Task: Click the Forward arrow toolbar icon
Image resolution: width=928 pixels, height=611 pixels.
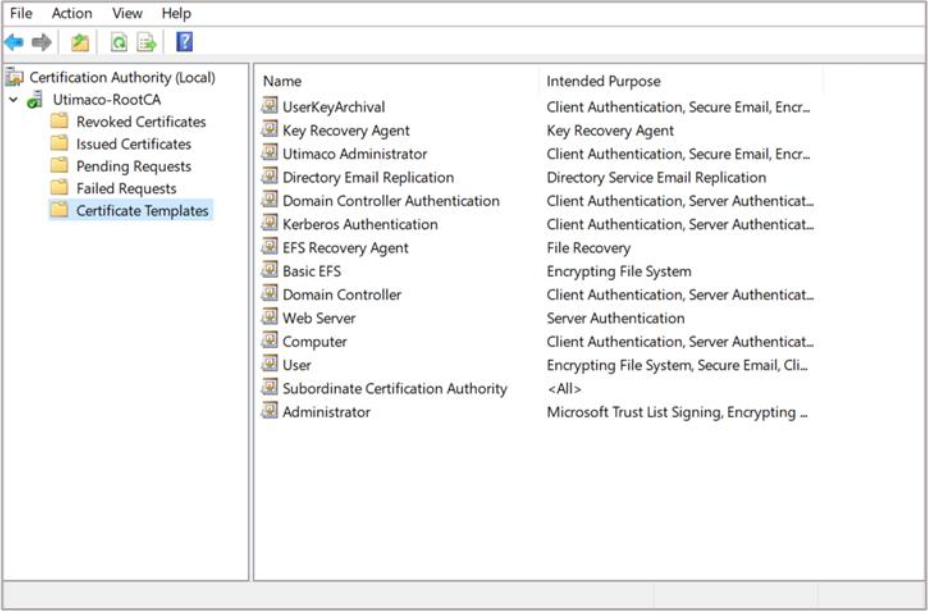Action: coord(41,42)
